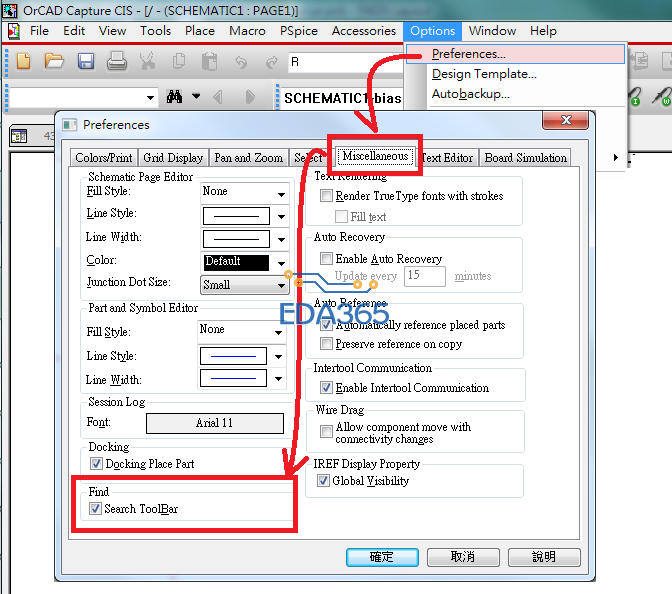Open Schematic Page Editor Fill Style dropdown

point(281,195)
